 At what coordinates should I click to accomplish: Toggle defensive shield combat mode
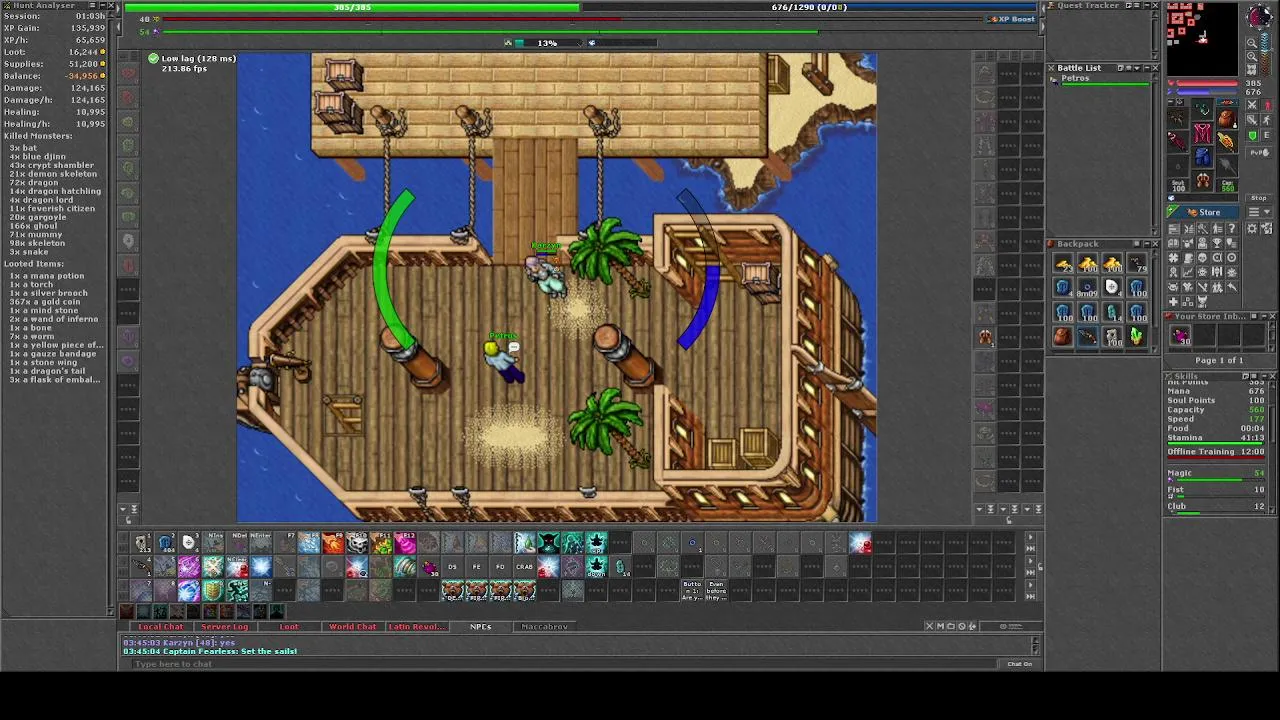pyautogui.click(x=1253, y=135)
